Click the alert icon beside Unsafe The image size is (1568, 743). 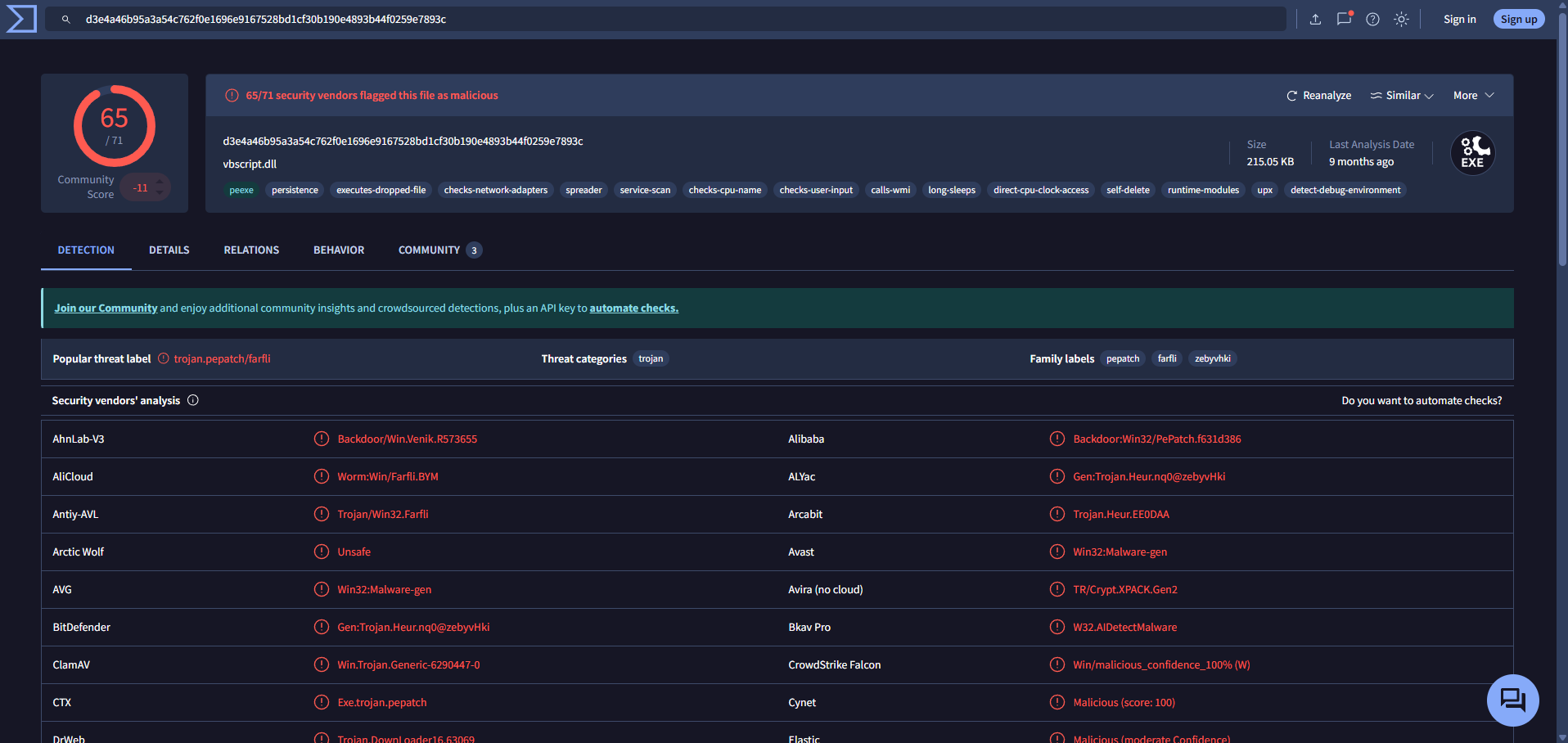[x=322, y=552]
